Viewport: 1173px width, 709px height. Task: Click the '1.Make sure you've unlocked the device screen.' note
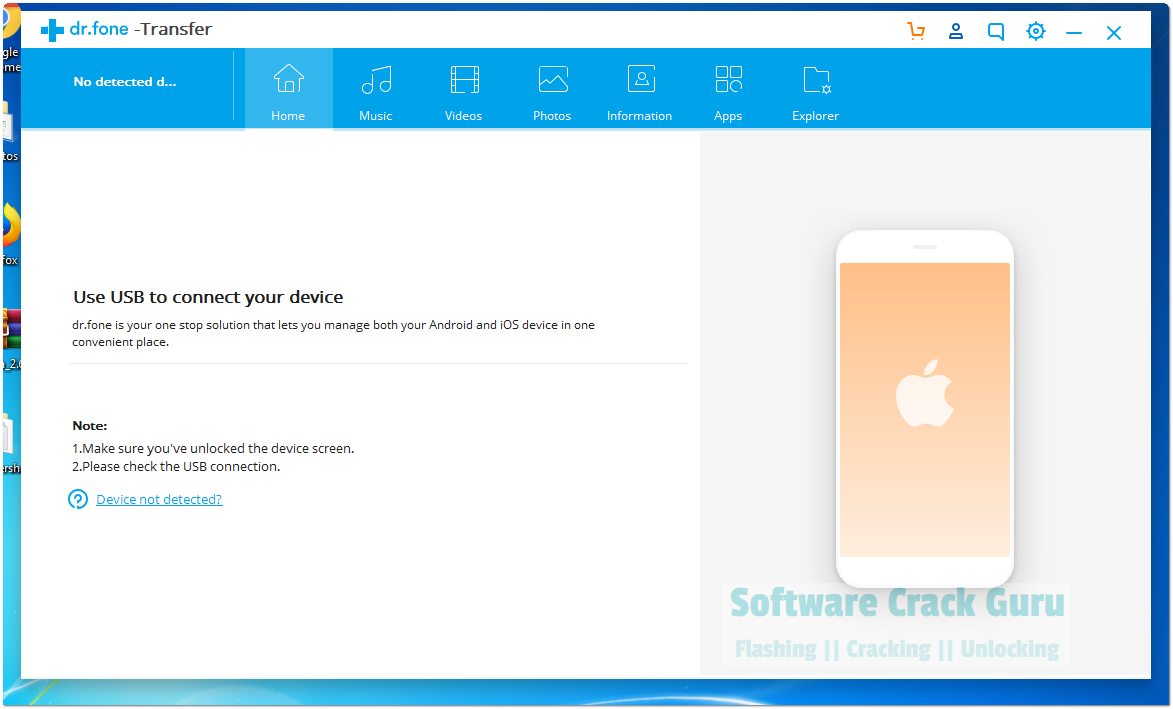(x=213, y=449)
